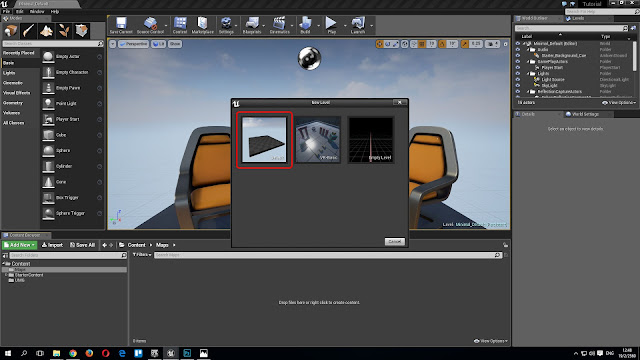
Task: Choose Default level template thumbnail
Action: tap(264, 140)
